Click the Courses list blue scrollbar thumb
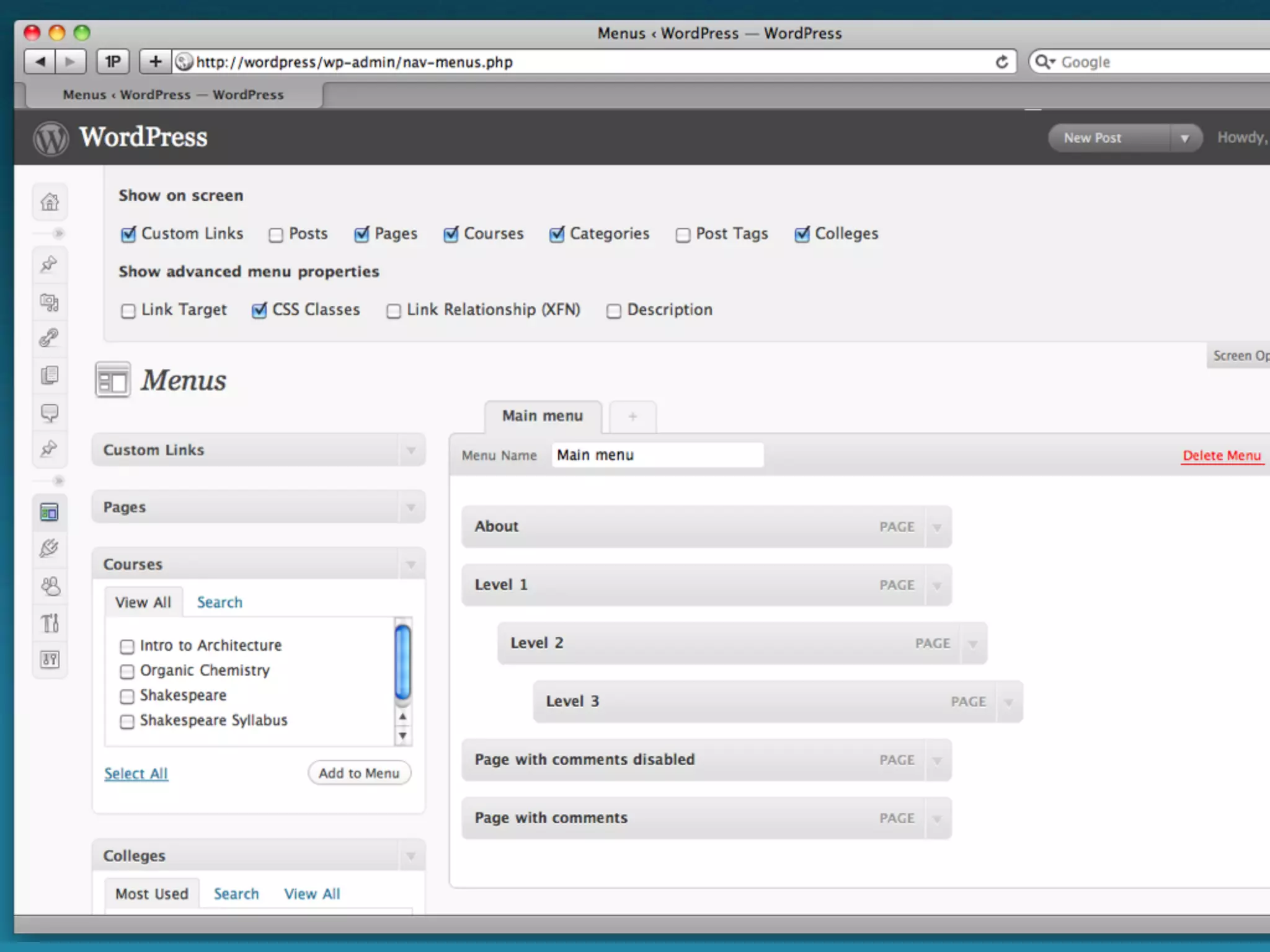Viewport: 1270px width, 952px height. (403, 662)
